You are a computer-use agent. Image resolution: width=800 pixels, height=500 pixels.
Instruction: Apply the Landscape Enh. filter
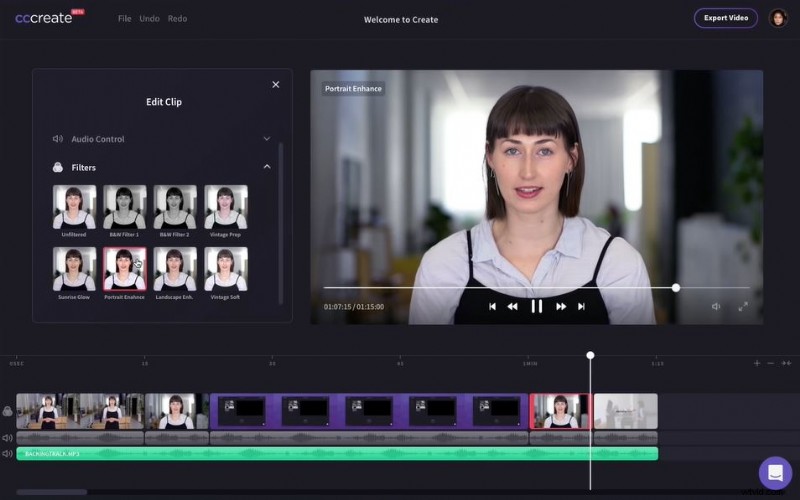click(175, 269)
